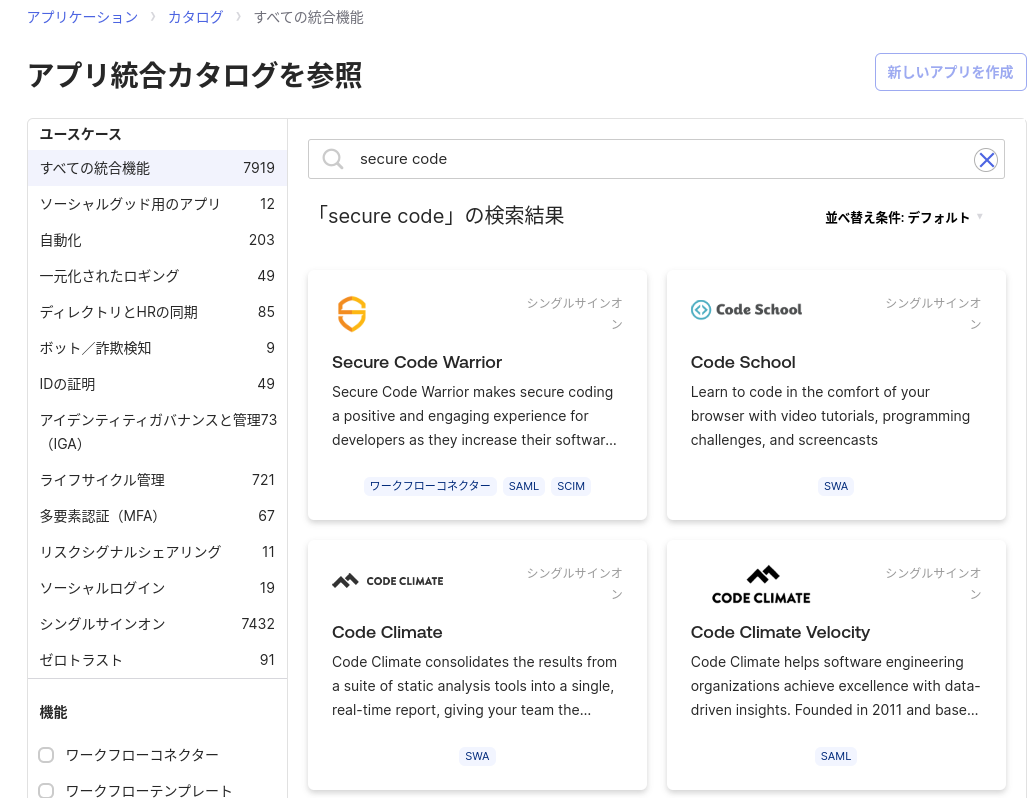
Task: Click SWA tag on Code Climate card
Action: [477, 756]
